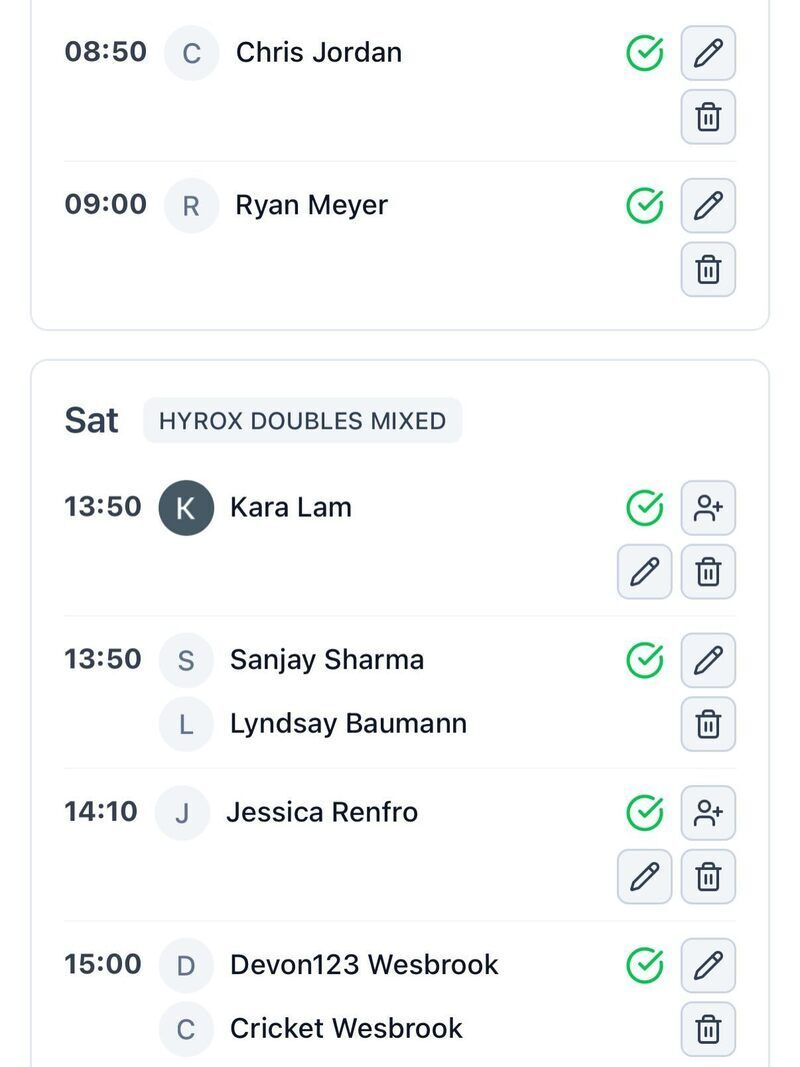Toggle Ryan Meyer's green check status
The image size is (800, 1067).
(645, 206)
